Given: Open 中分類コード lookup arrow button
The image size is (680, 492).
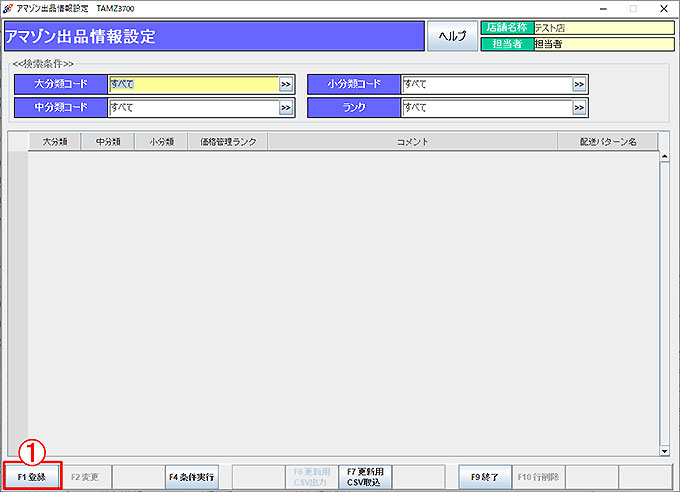Looking at the screenshot, I should (x=286, y=108).
